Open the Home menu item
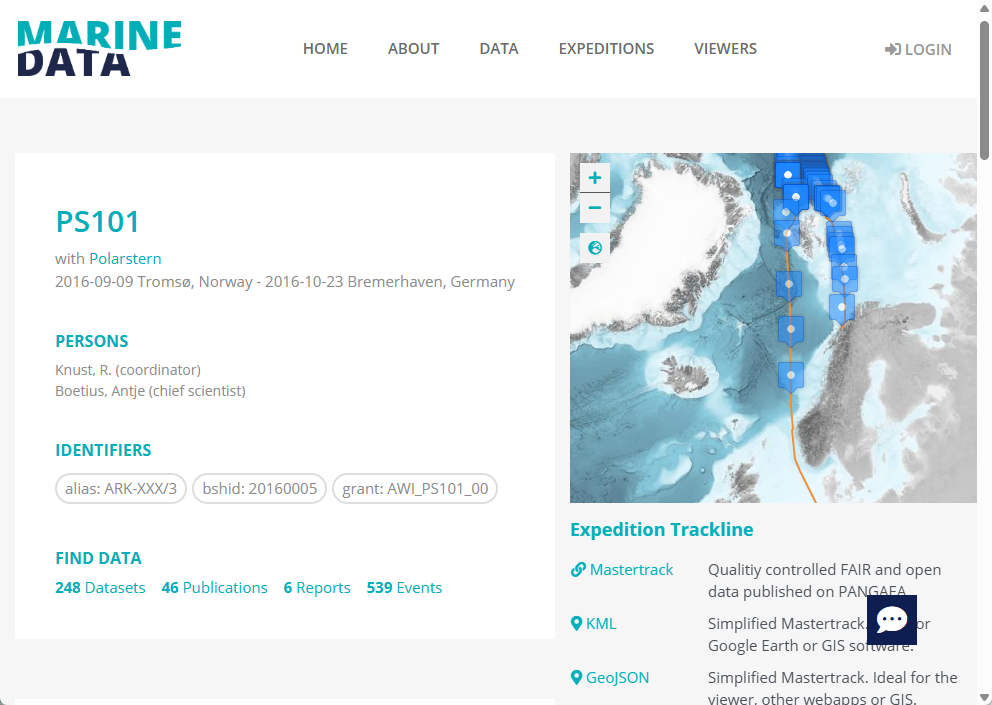The width and height of the screenshot is (992, 705). [325, 49]
